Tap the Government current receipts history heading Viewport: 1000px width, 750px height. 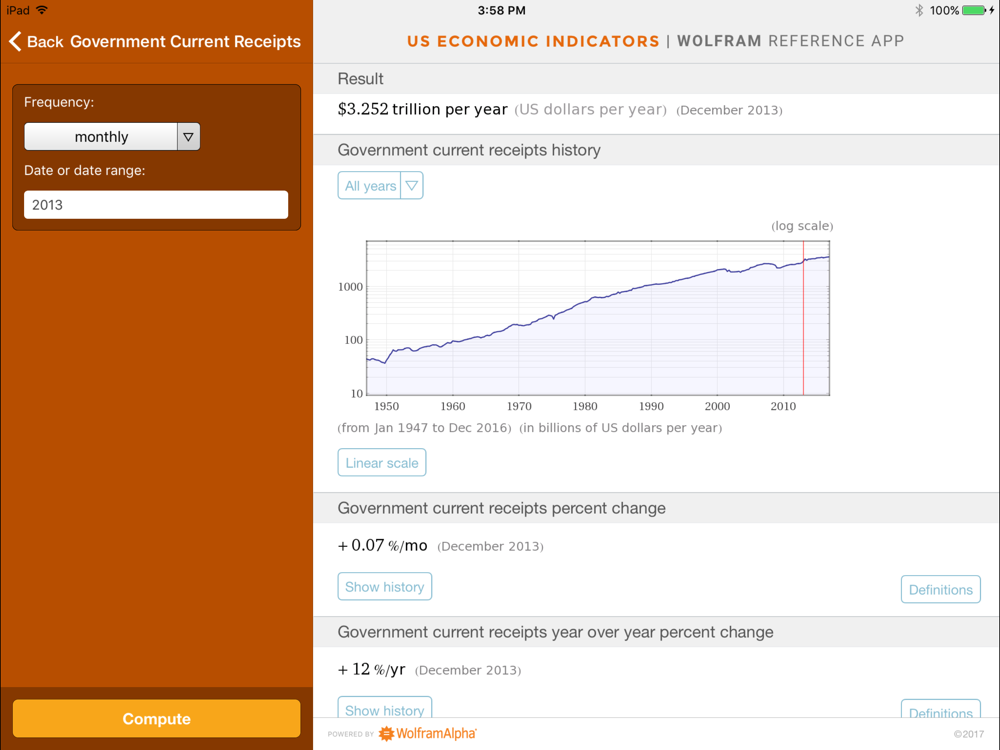click(469, 150)
